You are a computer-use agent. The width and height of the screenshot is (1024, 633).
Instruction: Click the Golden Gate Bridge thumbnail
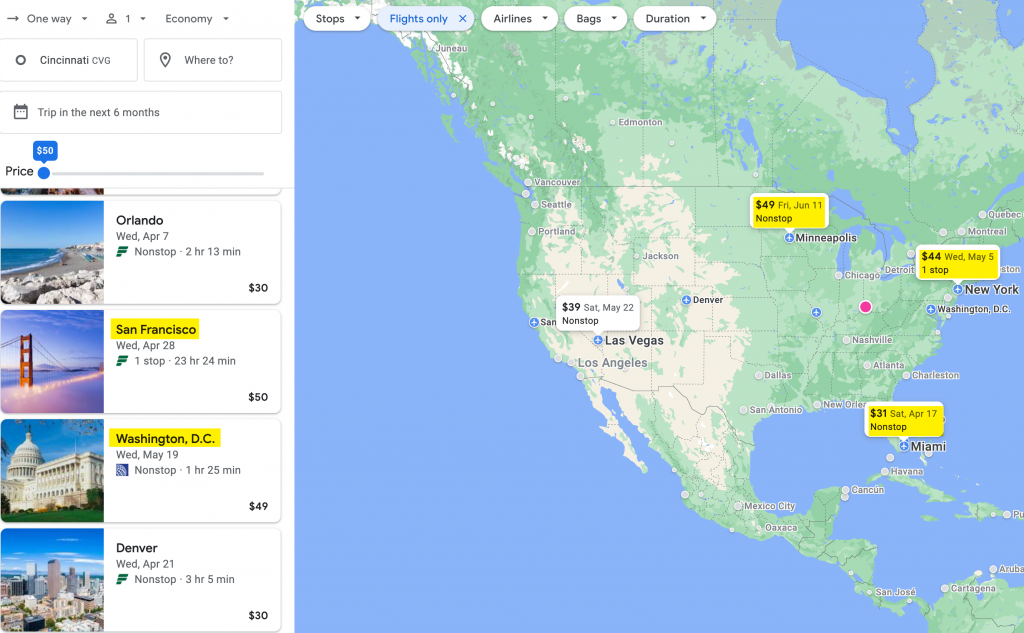point(52,361)
